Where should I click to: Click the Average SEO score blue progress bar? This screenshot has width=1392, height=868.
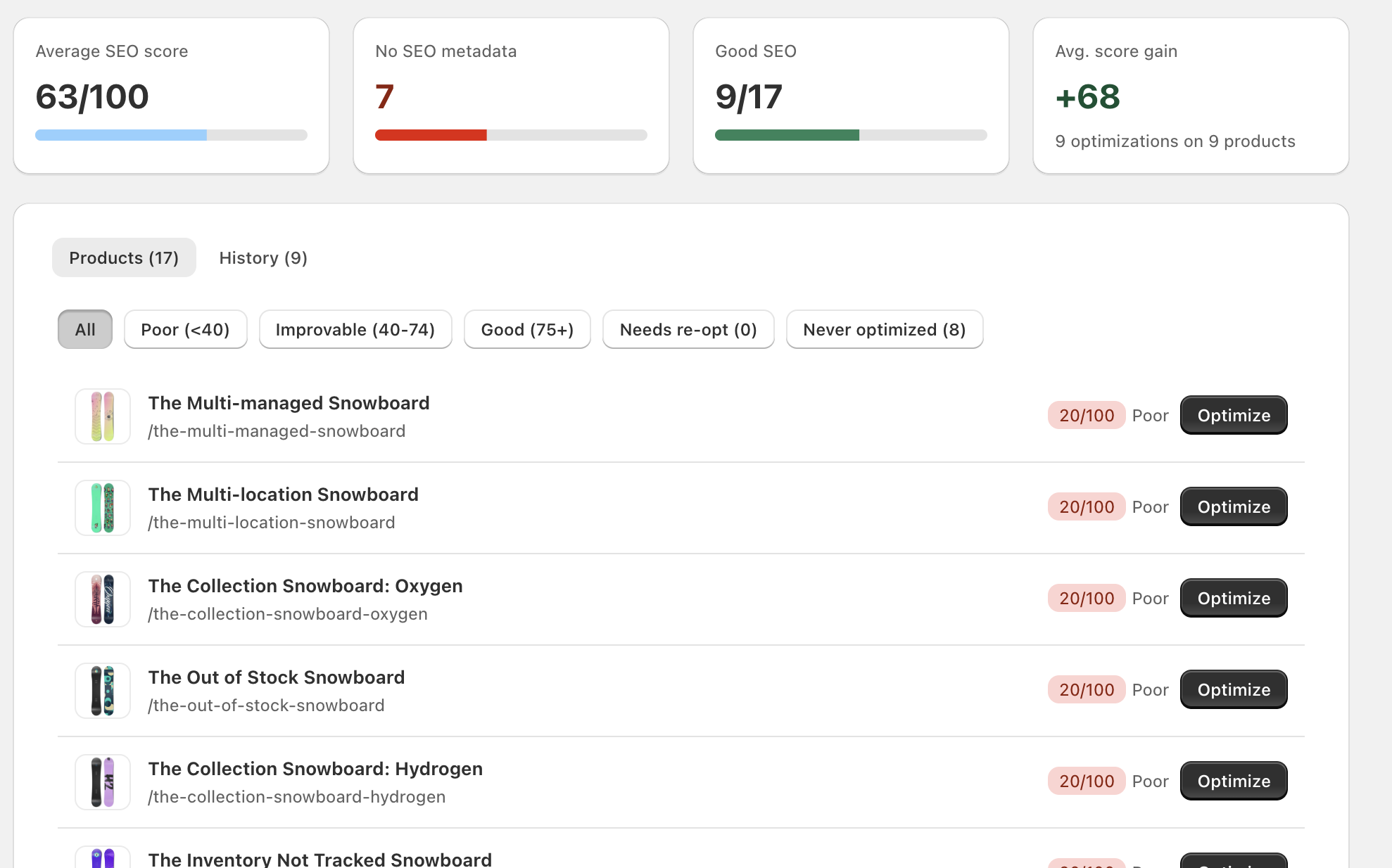click(x=171, y=135)
